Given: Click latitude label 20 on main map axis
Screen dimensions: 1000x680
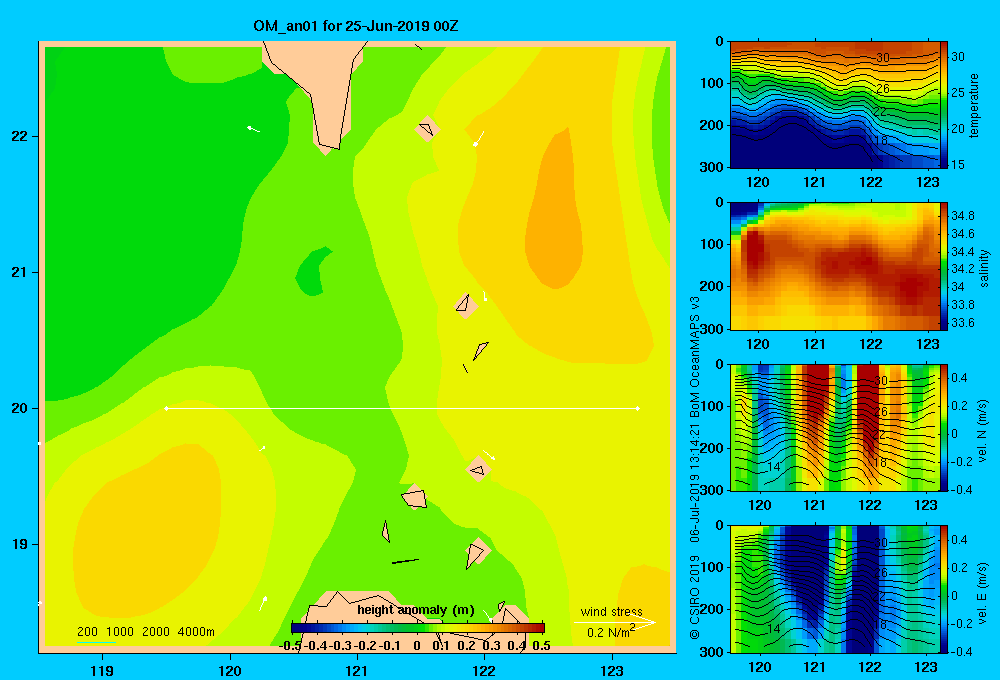Looking at the screenshot, I should coord(20,408).
